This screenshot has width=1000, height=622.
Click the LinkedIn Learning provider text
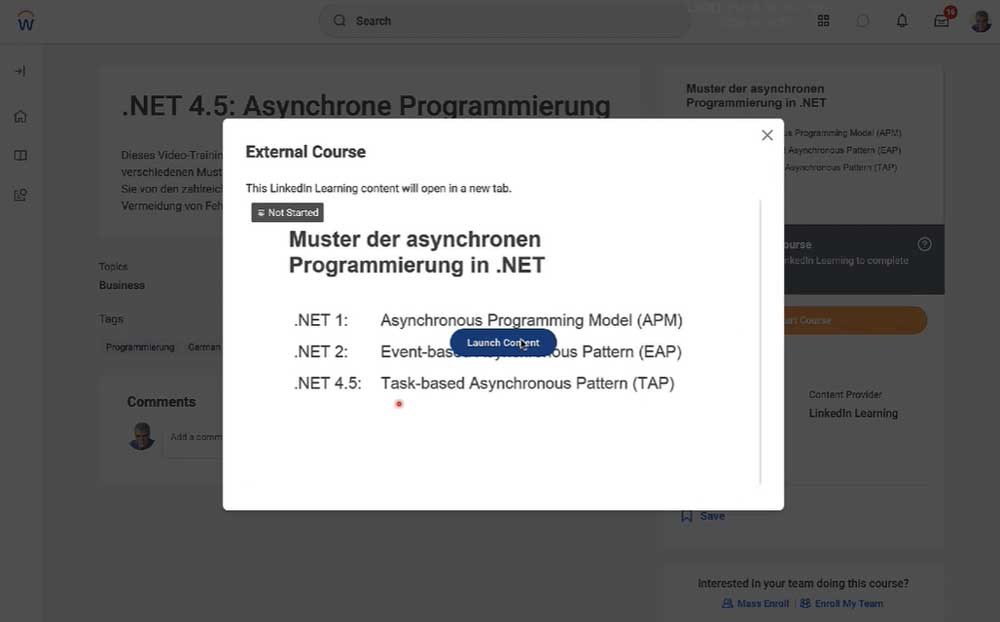853,413
